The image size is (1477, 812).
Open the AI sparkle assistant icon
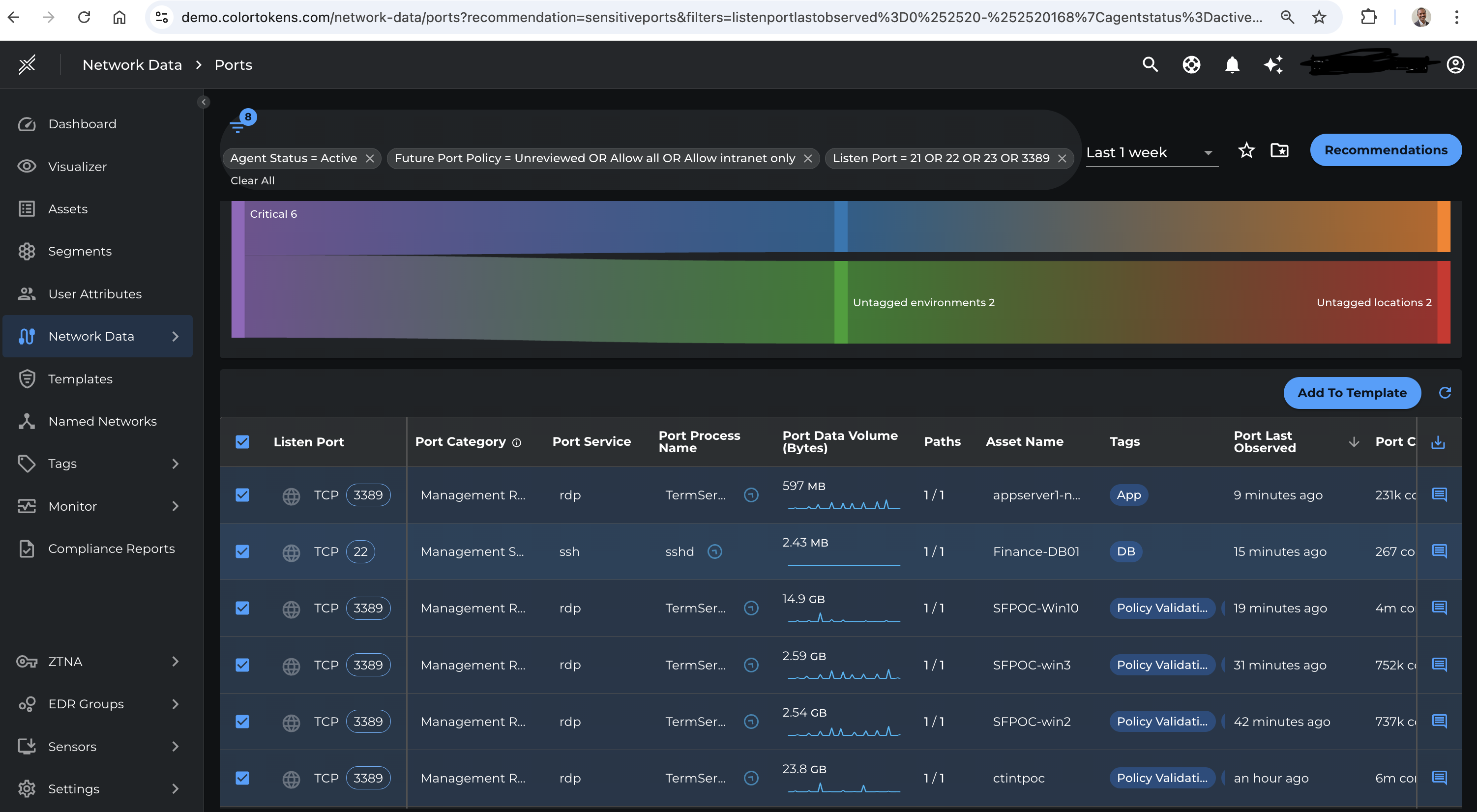point(1273,65)
